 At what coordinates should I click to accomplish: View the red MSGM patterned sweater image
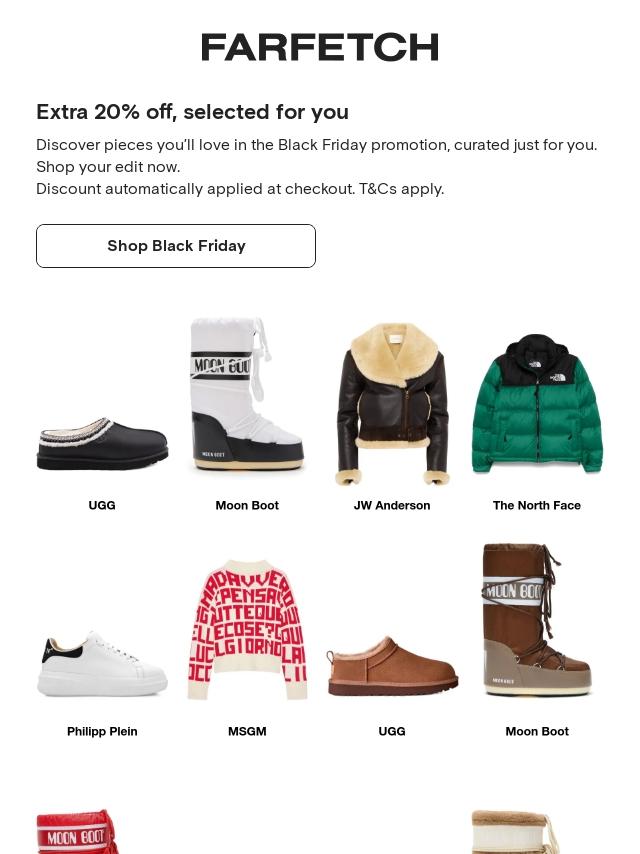247,629
